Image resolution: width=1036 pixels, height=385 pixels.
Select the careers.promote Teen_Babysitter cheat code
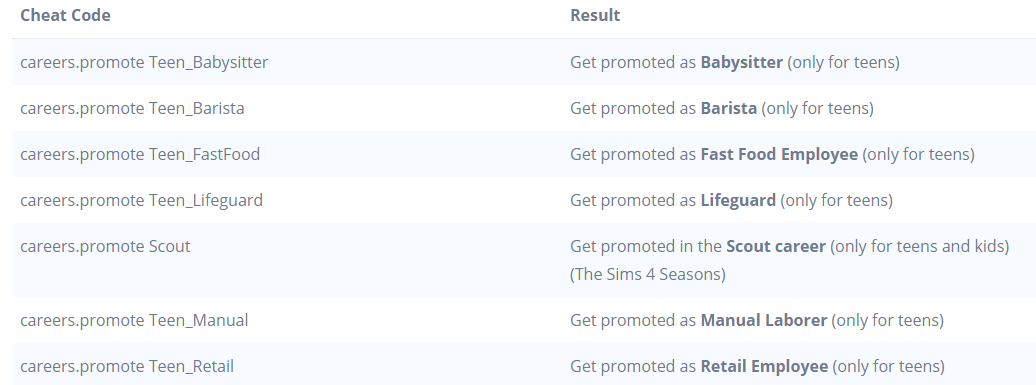tap(144, 62)
